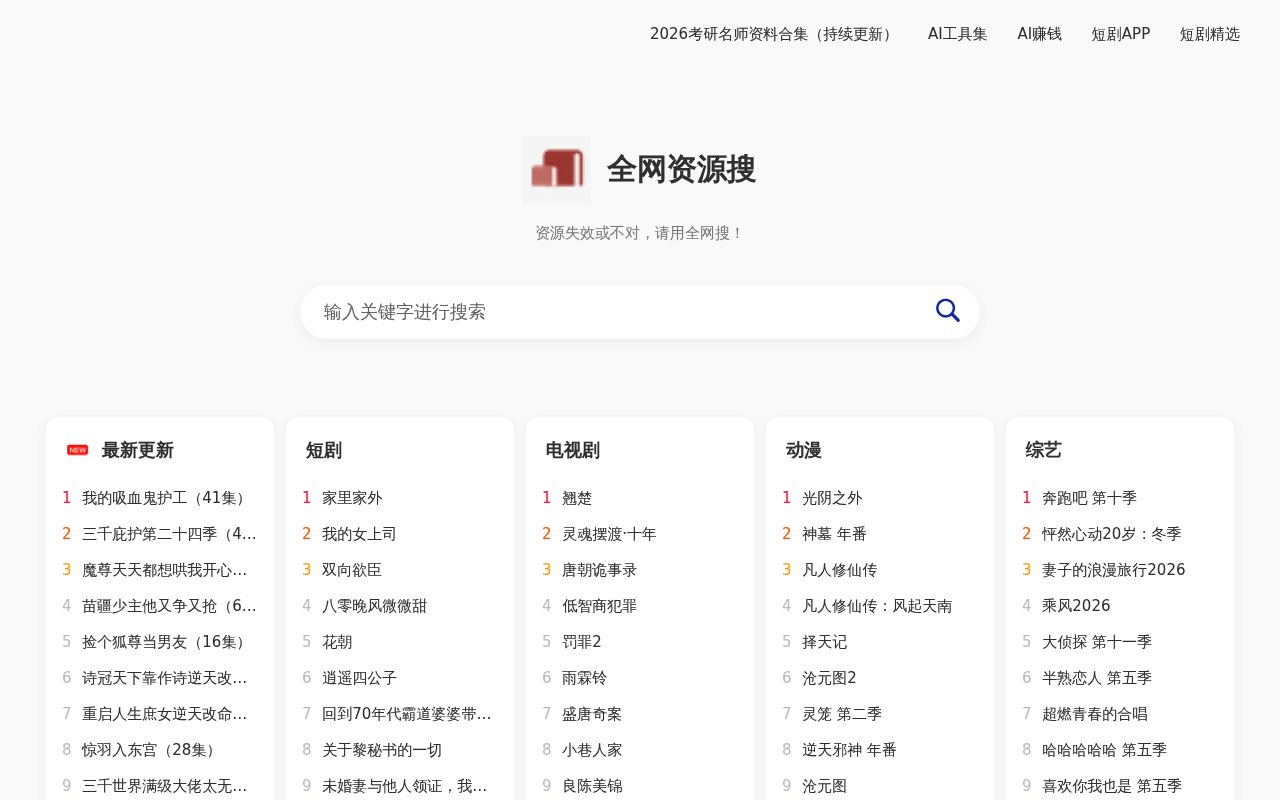The height and width of the screenshot is (800, 1280).
Task: Click the red NEW badge icon
Action: 78,450
